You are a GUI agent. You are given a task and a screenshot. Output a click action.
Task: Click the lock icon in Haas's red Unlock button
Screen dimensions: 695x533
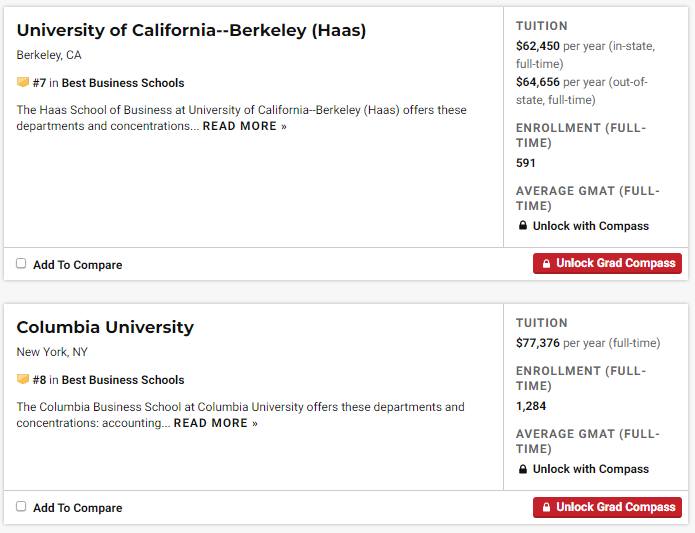(546, 264)
